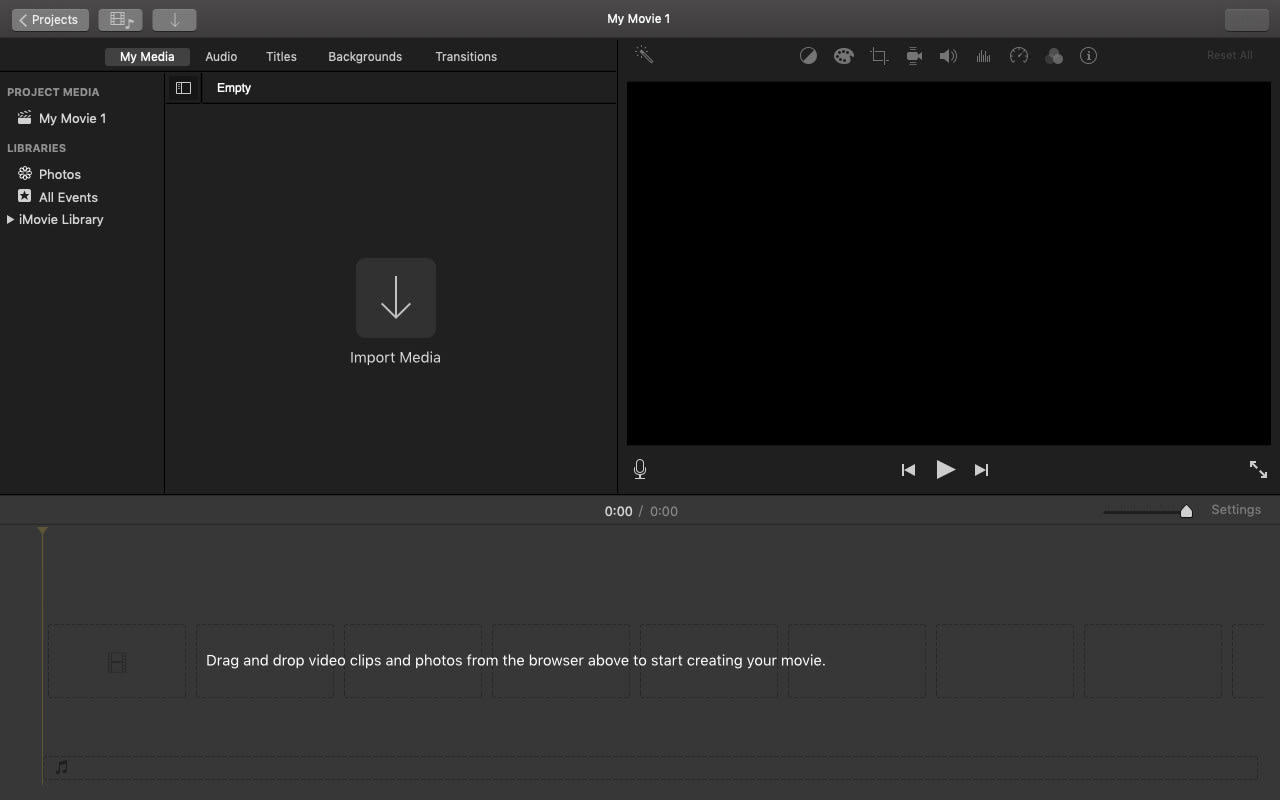Click the import arrow toolbar button
Viewport: 1280px width, 800px height.
coord(174,19)
